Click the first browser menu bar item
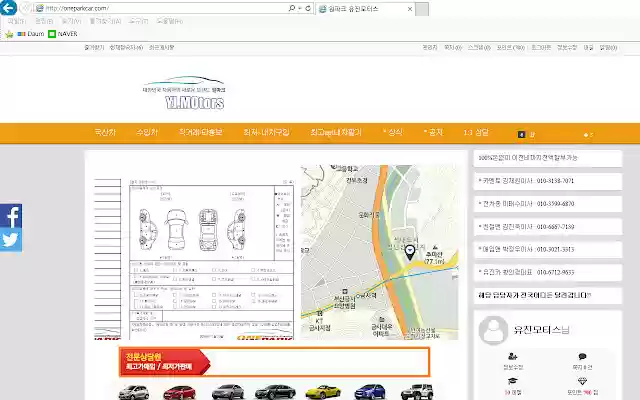Image resolution: width=640 pixels, height=400 pixels. click(x=16, y=21)
